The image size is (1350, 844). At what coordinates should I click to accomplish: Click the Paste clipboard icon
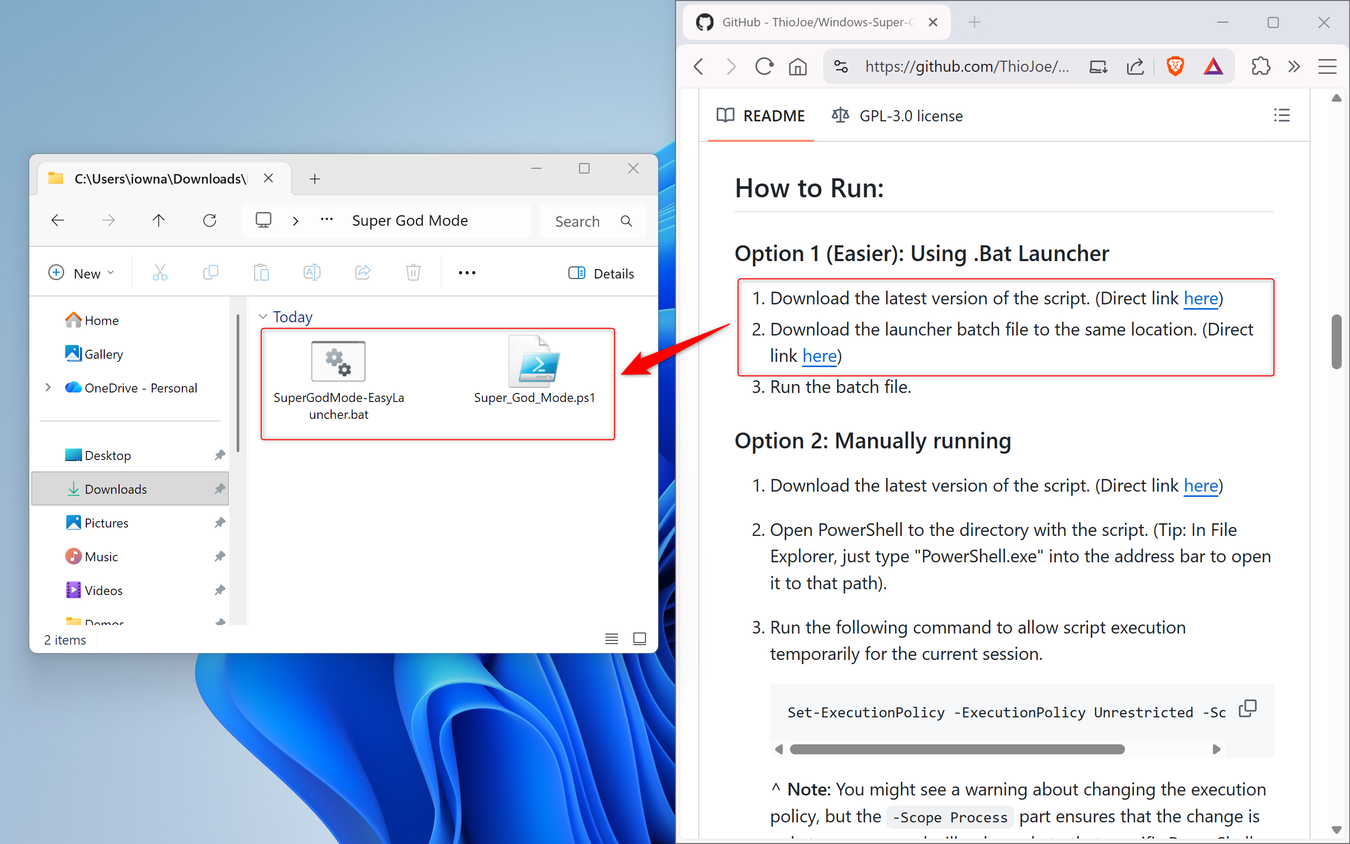coord(261,273)
